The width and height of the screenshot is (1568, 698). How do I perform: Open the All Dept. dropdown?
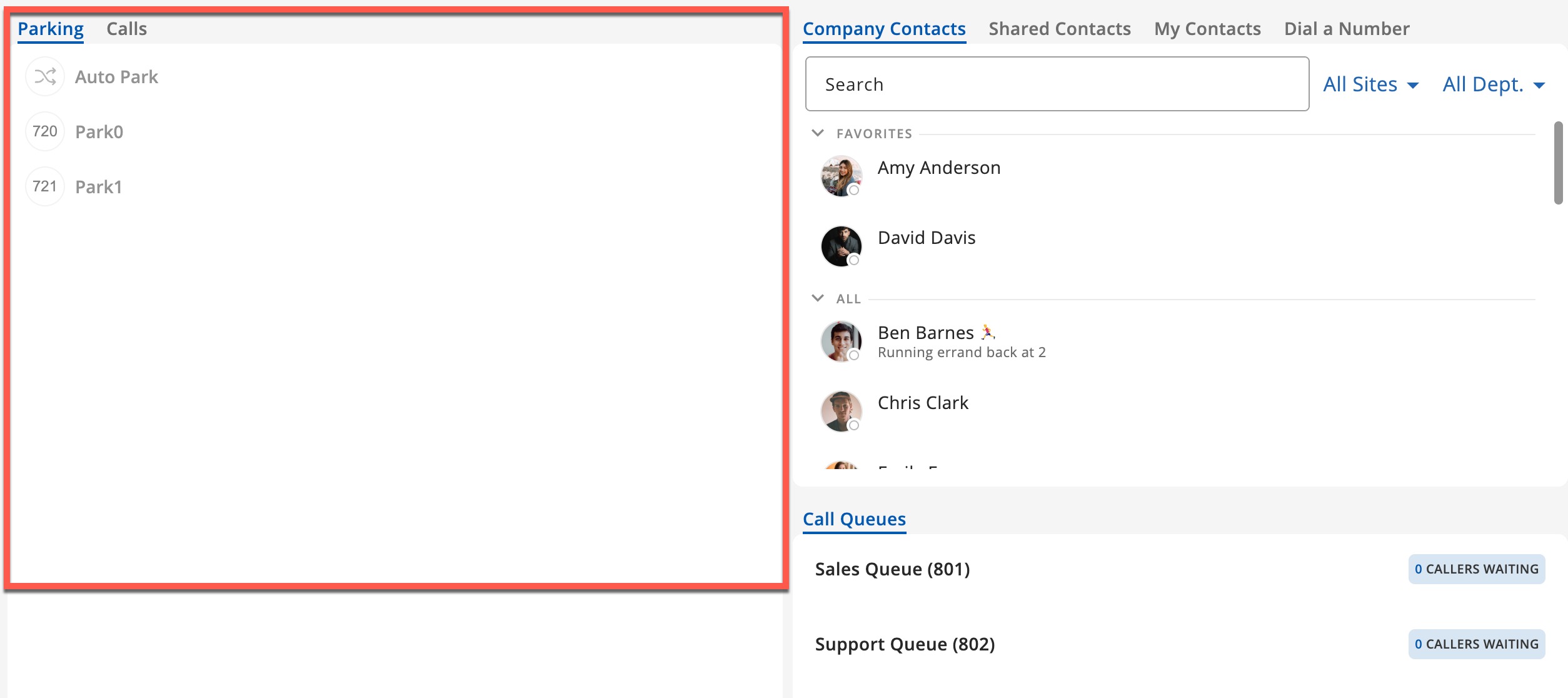(1493, 84)
